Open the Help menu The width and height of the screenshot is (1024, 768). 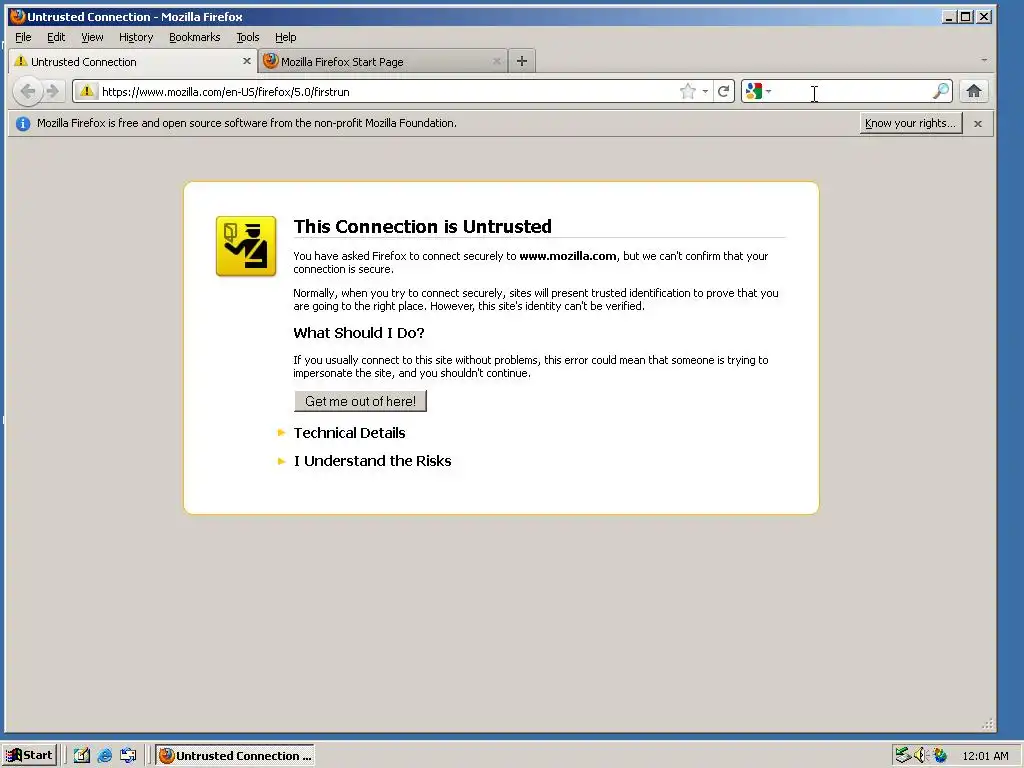[285, 37]
